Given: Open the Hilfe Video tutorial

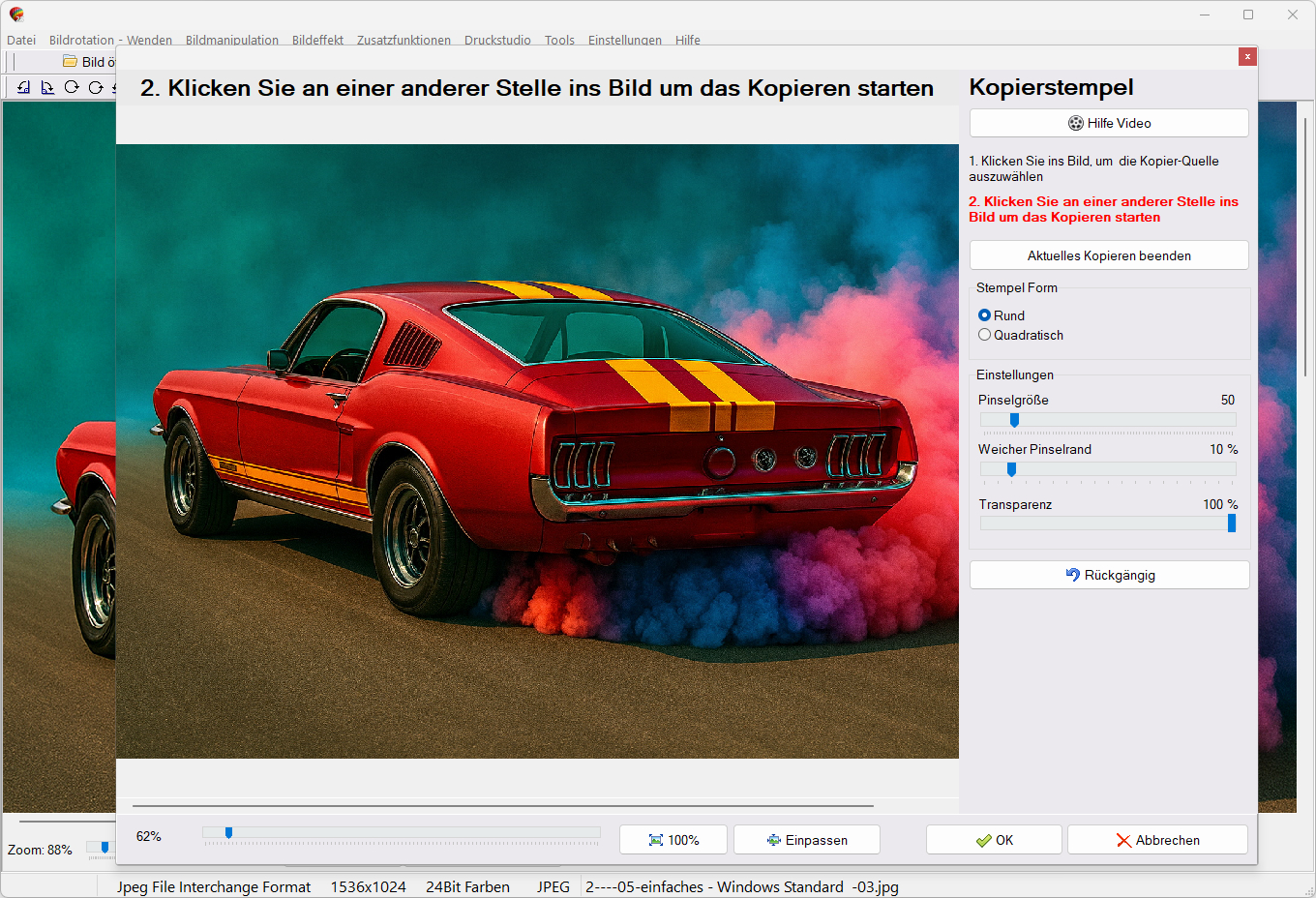Looking at the screenshot, I should click(x=1109, y=123).
